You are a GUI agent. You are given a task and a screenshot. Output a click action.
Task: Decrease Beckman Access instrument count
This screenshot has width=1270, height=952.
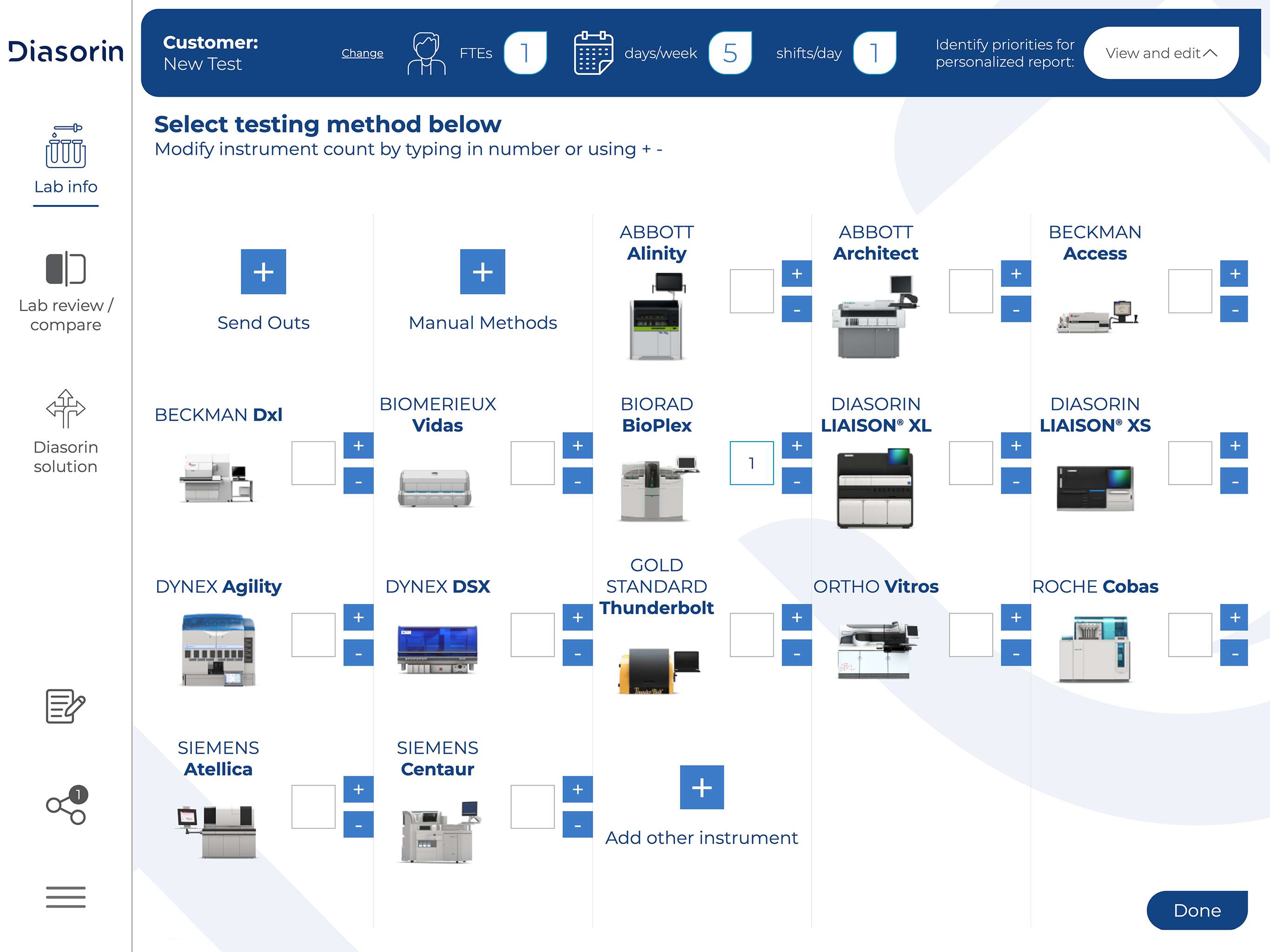click(1234, 309)
